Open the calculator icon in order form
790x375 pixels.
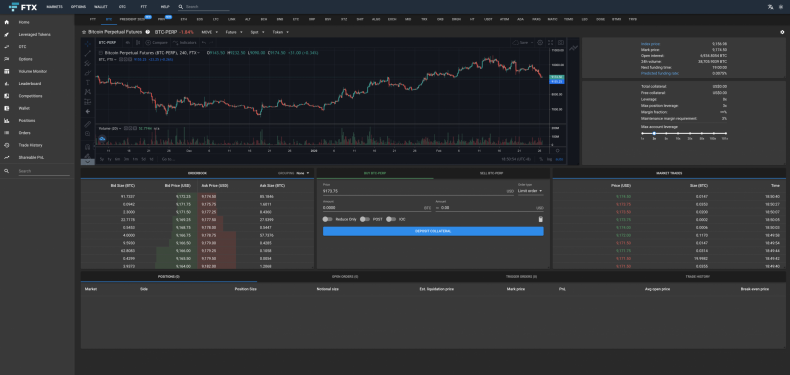point(540,219)
